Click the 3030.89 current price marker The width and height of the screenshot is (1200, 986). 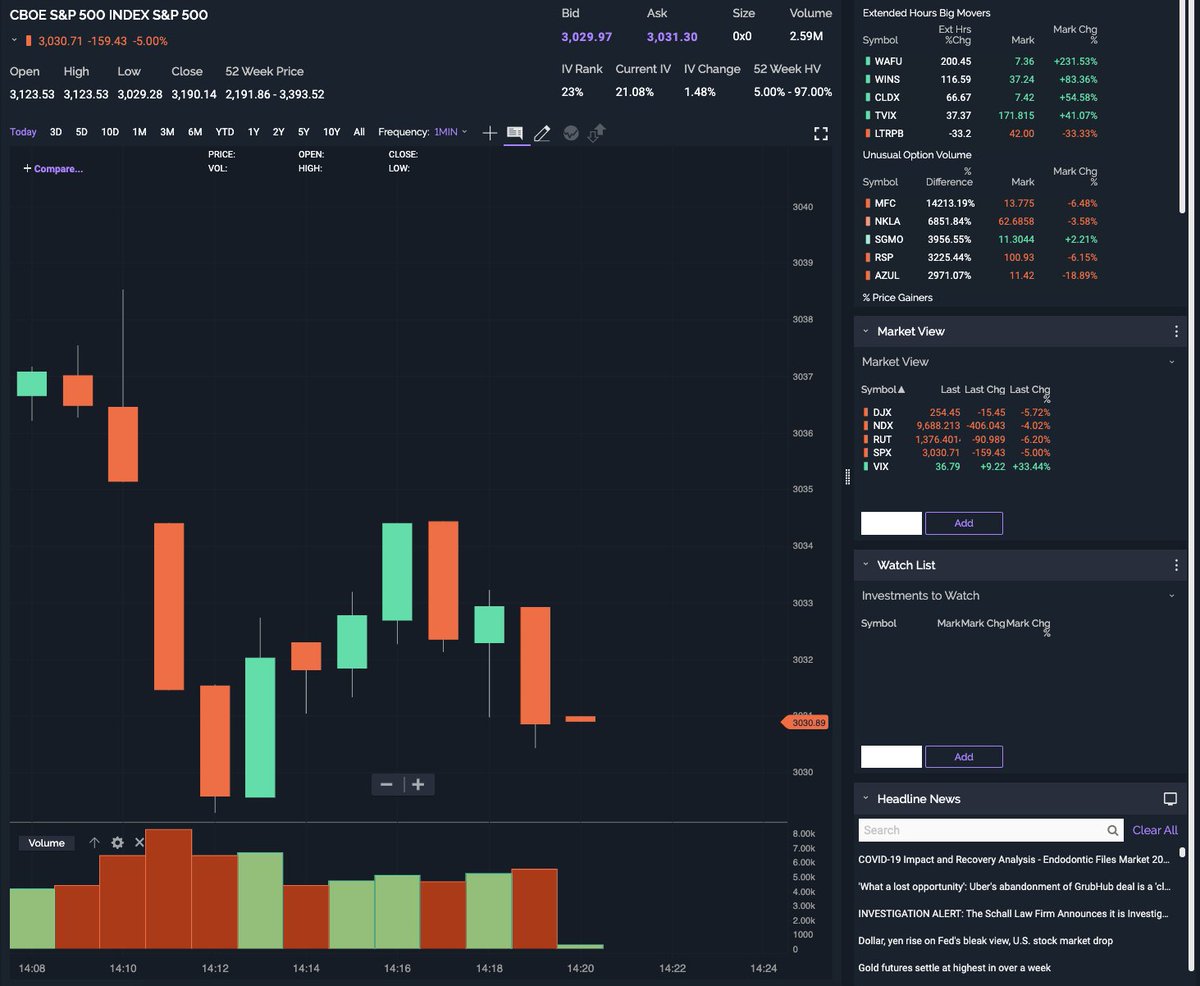[805, 722]
